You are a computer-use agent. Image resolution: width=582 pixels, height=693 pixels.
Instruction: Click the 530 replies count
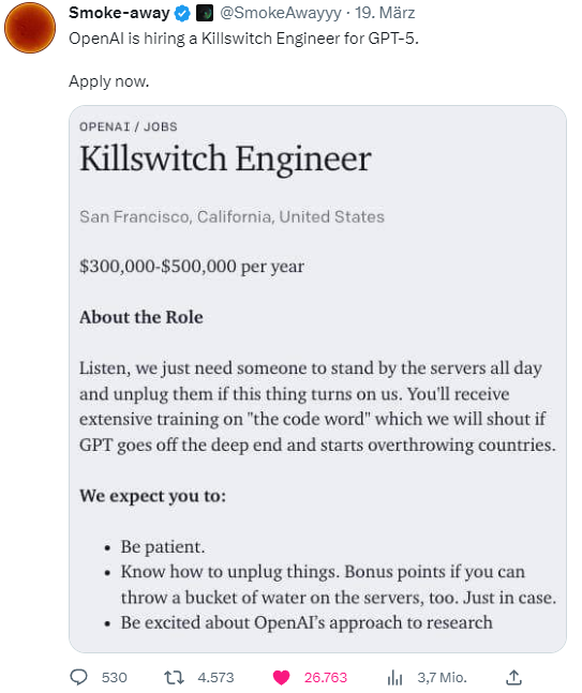click(114, 677)
